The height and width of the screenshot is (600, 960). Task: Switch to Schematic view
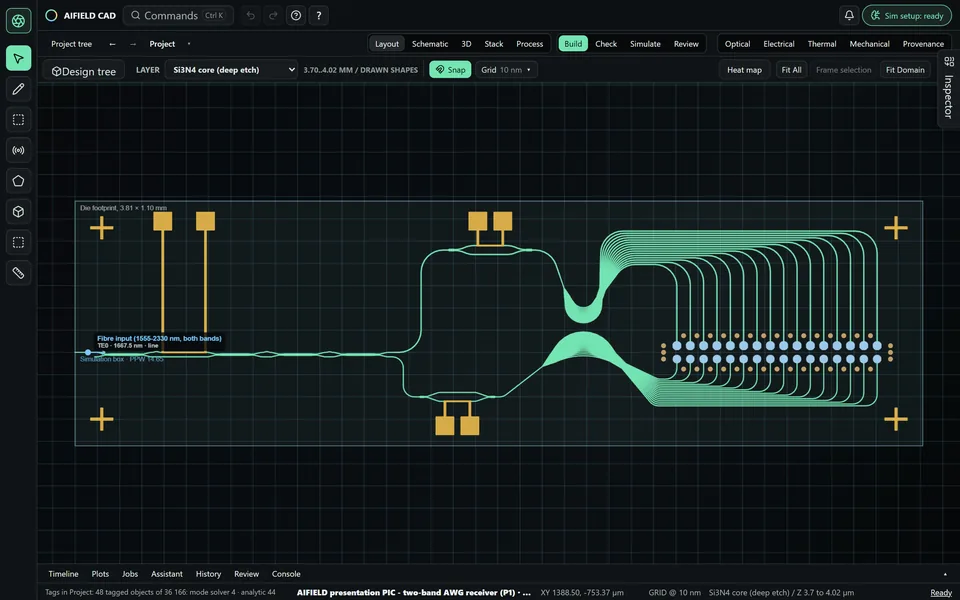pyautogui.click(x=430, y=44)
